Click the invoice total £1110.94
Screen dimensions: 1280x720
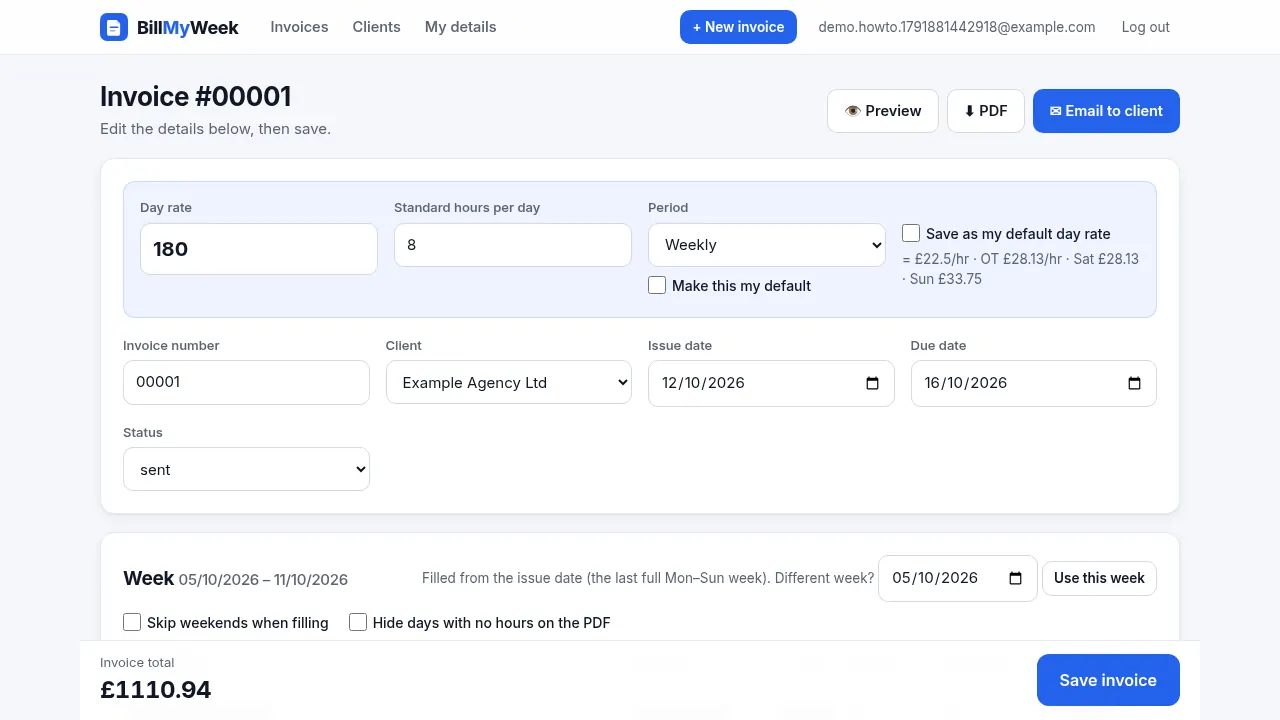(156, 689)
